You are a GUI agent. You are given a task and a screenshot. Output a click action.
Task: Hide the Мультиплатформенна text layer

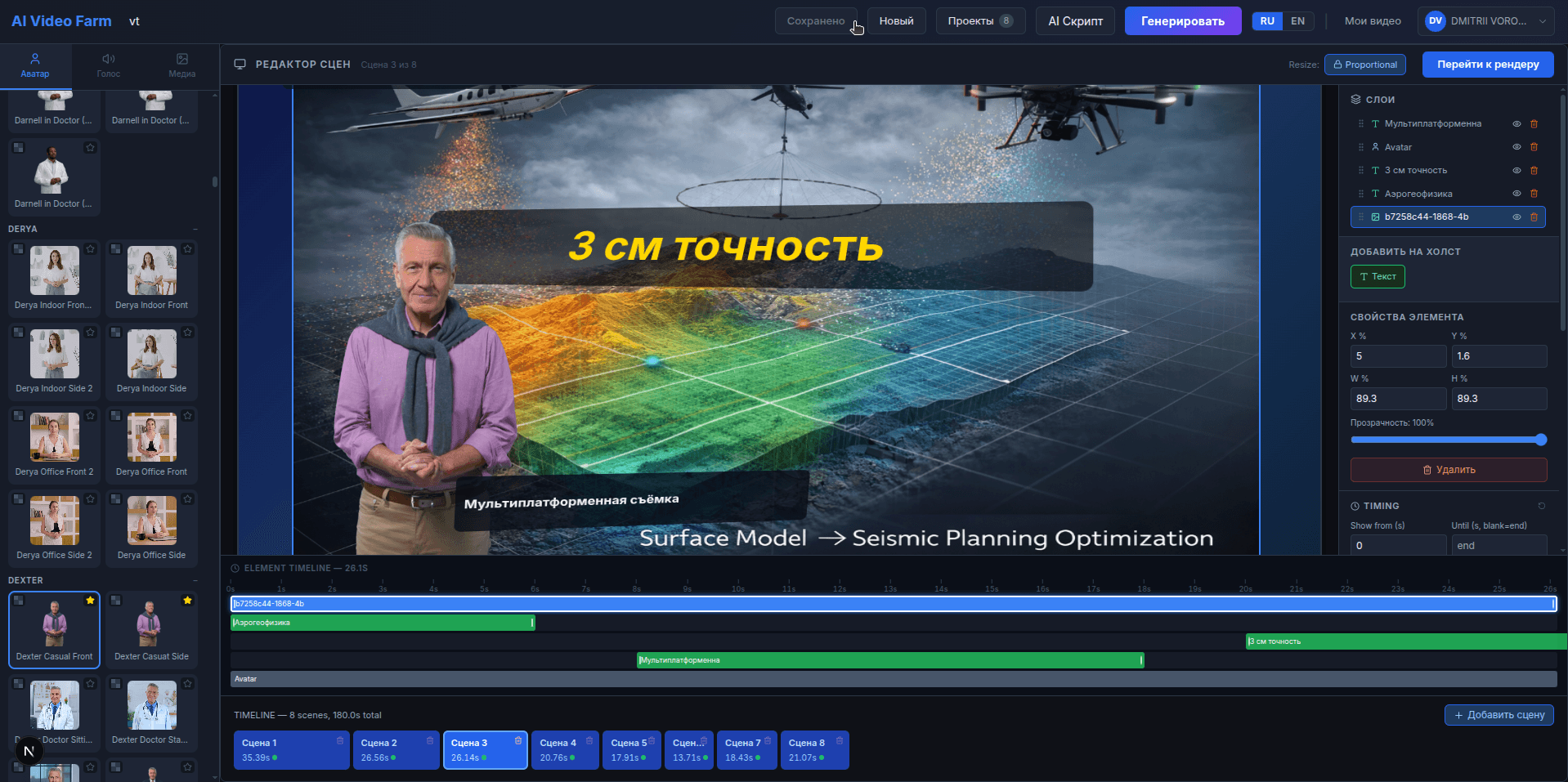point(1516,124)
